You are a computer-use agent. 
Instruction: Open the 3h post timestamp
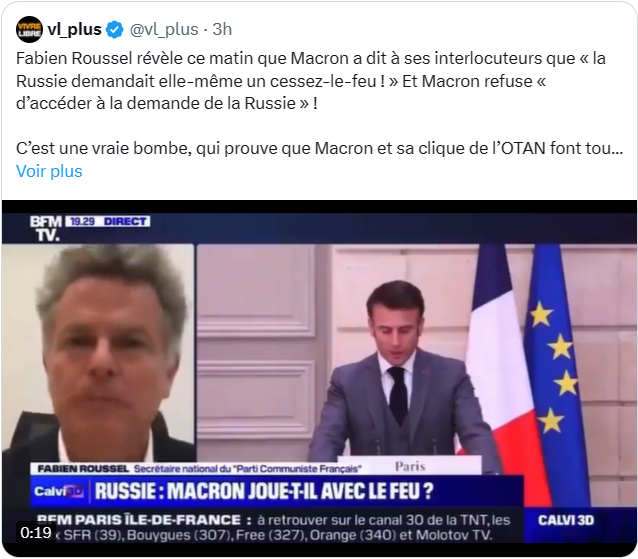click(x=222, y=30)
